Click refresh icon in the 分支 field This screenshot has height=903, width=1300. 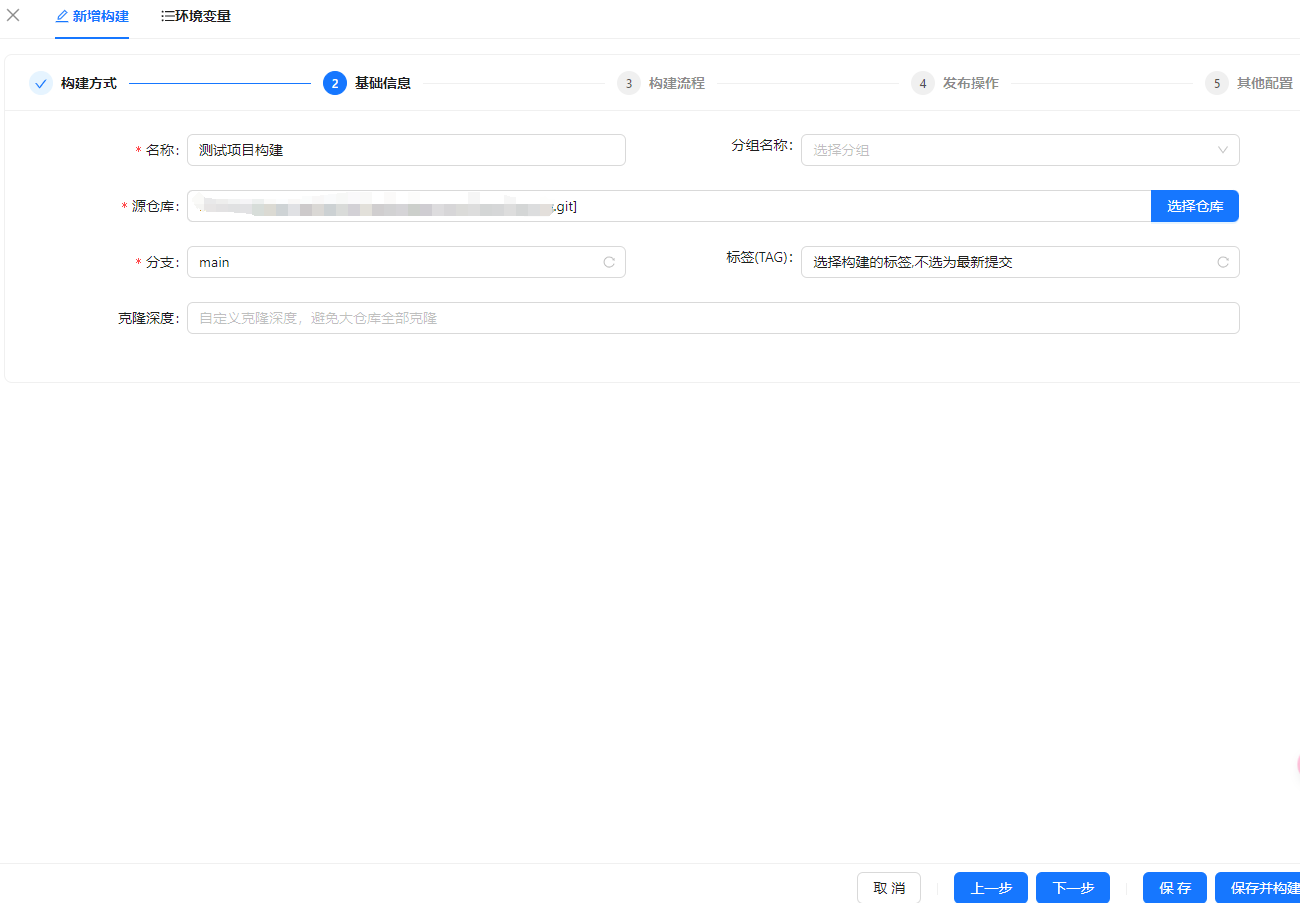pos(609,262)
